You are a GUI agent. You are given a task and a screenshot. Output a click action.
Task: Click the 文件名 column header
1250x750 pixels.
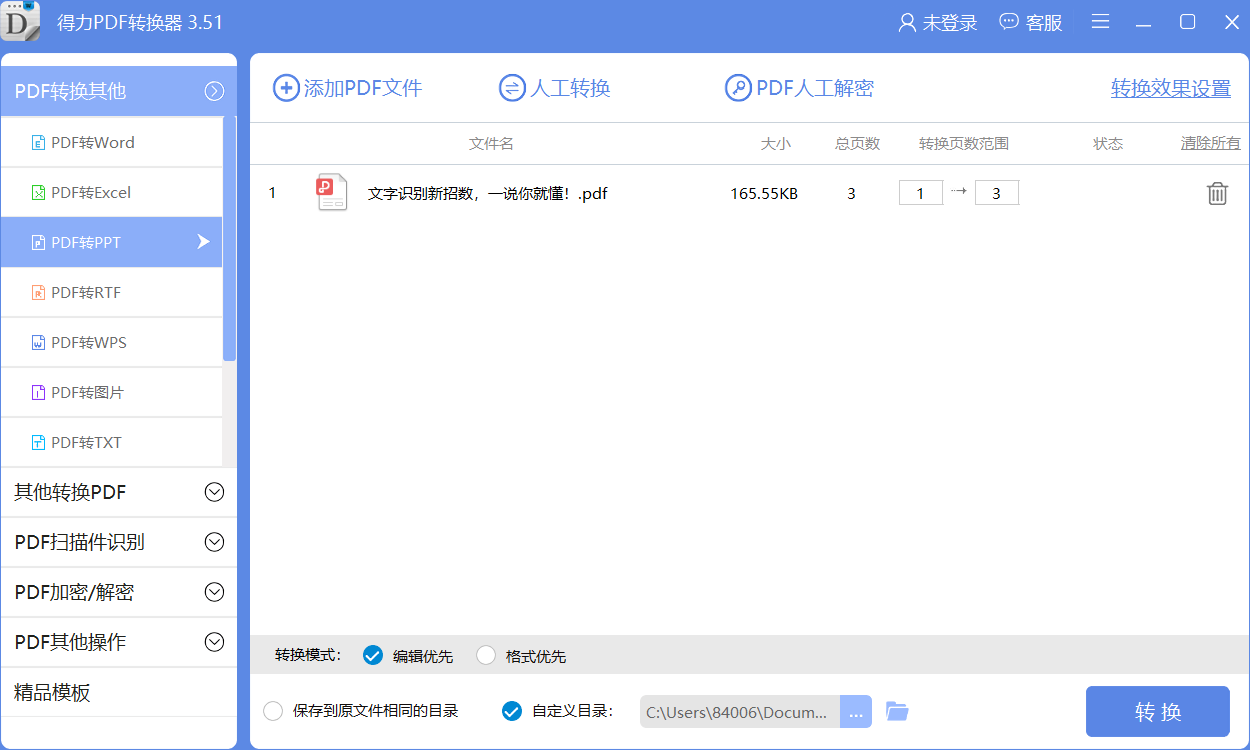pyautogui.click(x=491, y=143)
